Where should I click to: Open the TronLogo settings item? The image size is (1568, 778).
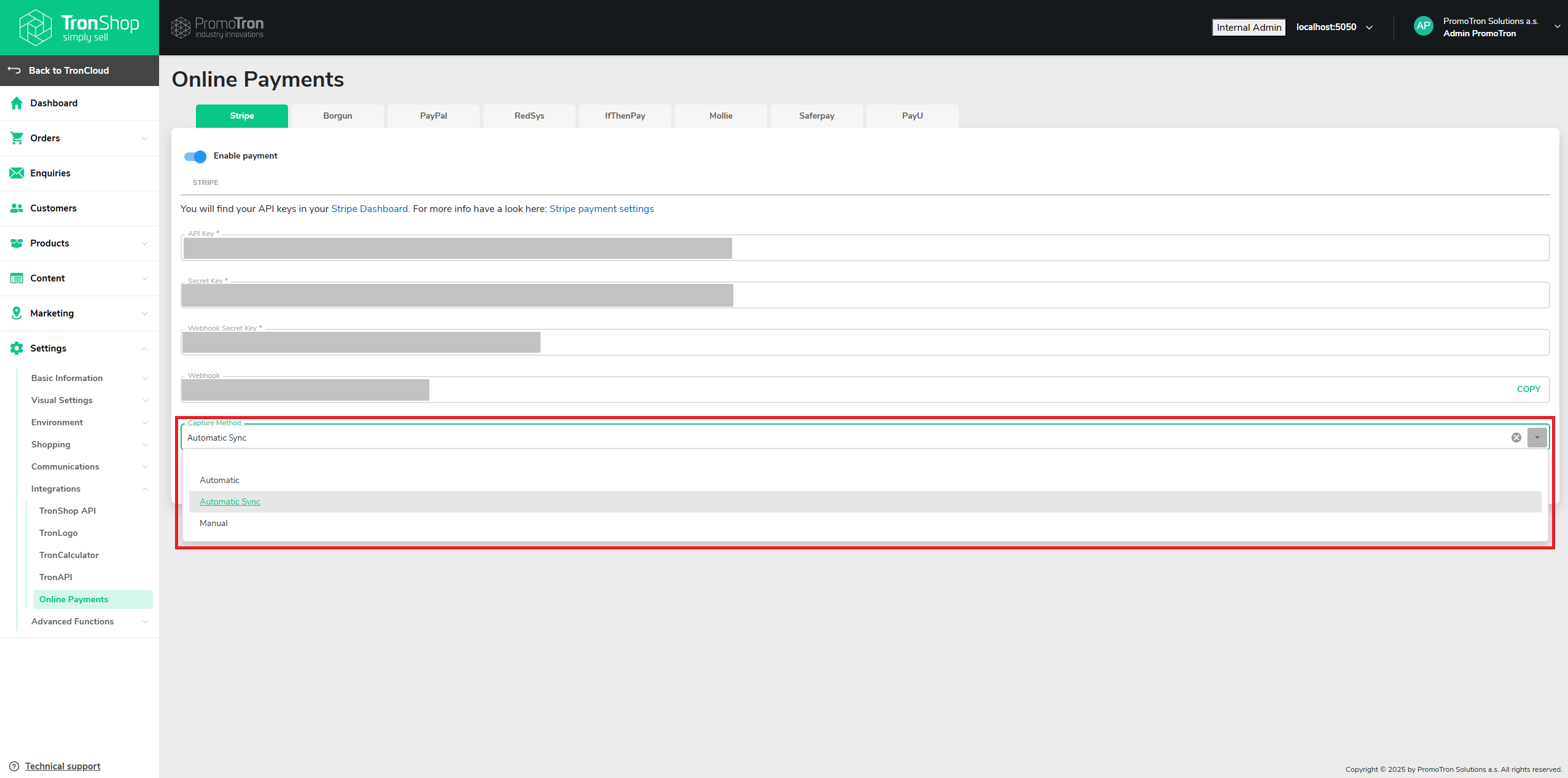click(x=58, y=533)
